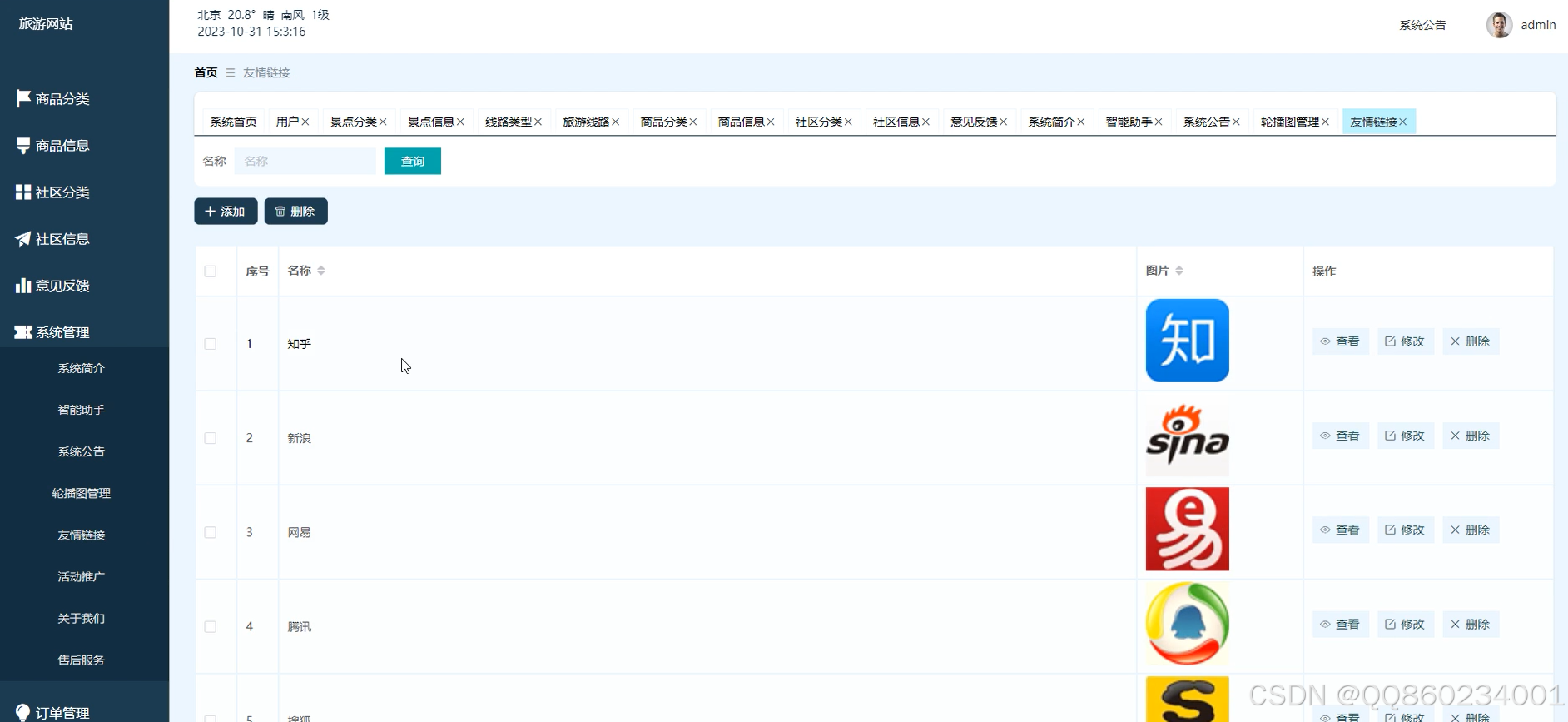Select 智能助手 in the sidebar submenu
The height and width of the screenshot is (722, 1568).
(x=82, y=410)
